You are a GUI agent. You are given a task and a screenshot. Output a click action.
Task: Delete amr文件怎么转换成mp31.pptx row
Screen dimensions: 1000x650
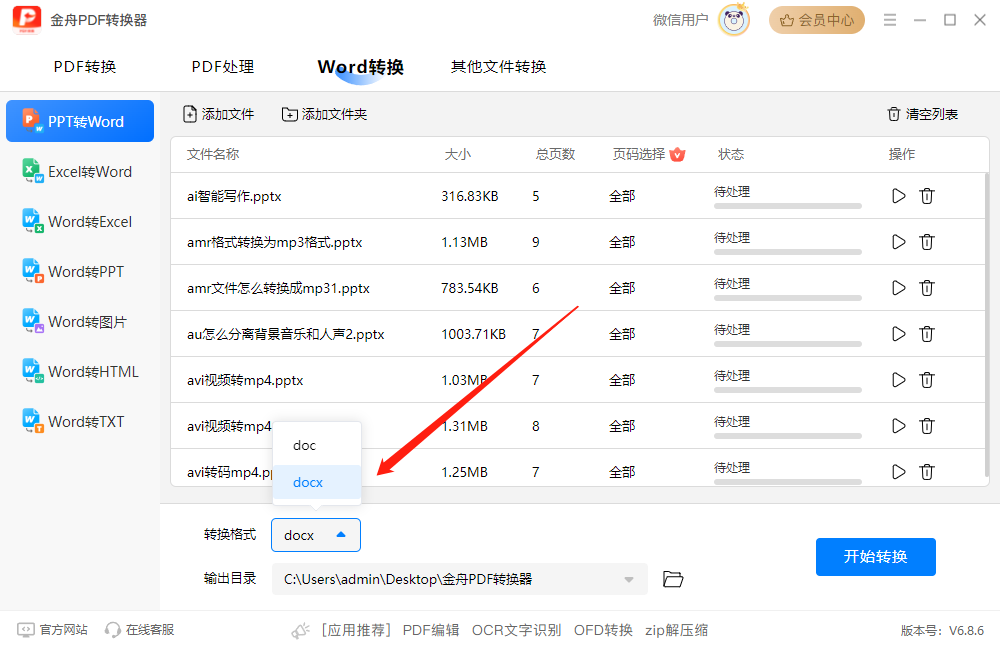coord(927,288)
